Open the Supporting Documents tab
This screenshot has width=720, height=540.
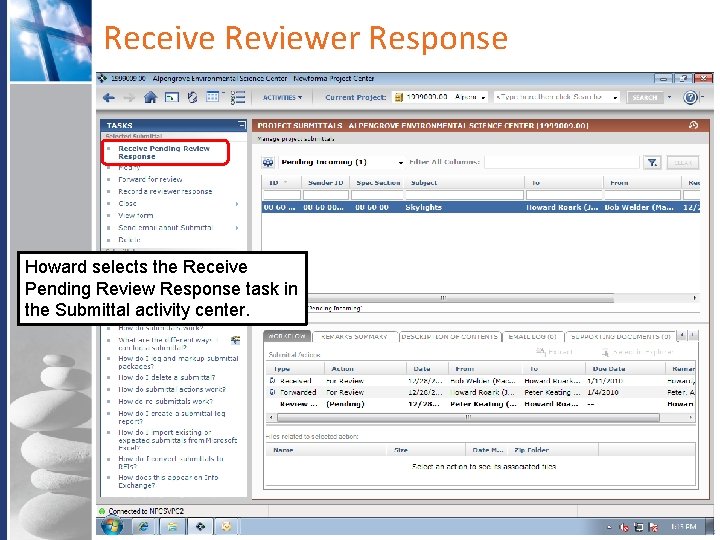click(x=620, y=337)
